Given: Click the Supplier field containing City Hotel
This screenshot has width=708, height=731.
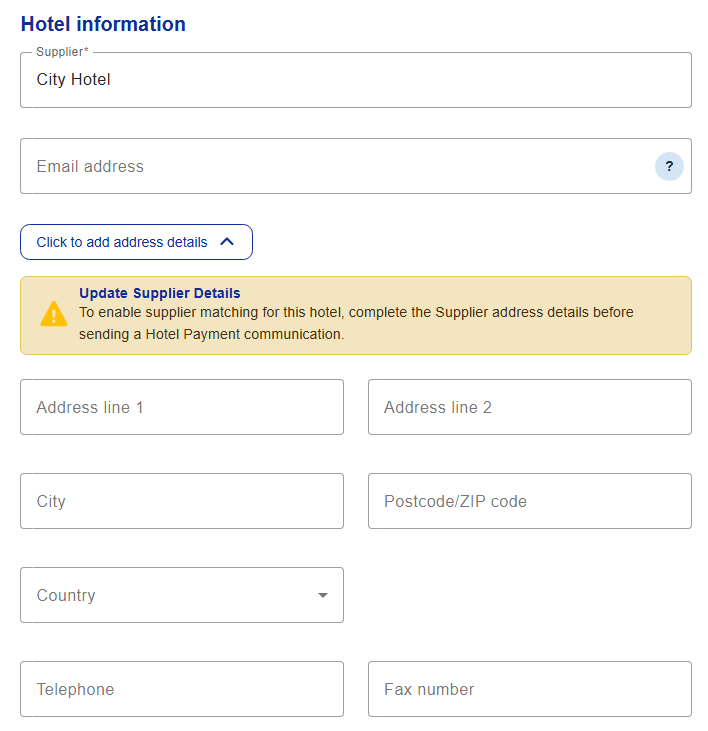Looking at the screenshot, I should (356, 80).
